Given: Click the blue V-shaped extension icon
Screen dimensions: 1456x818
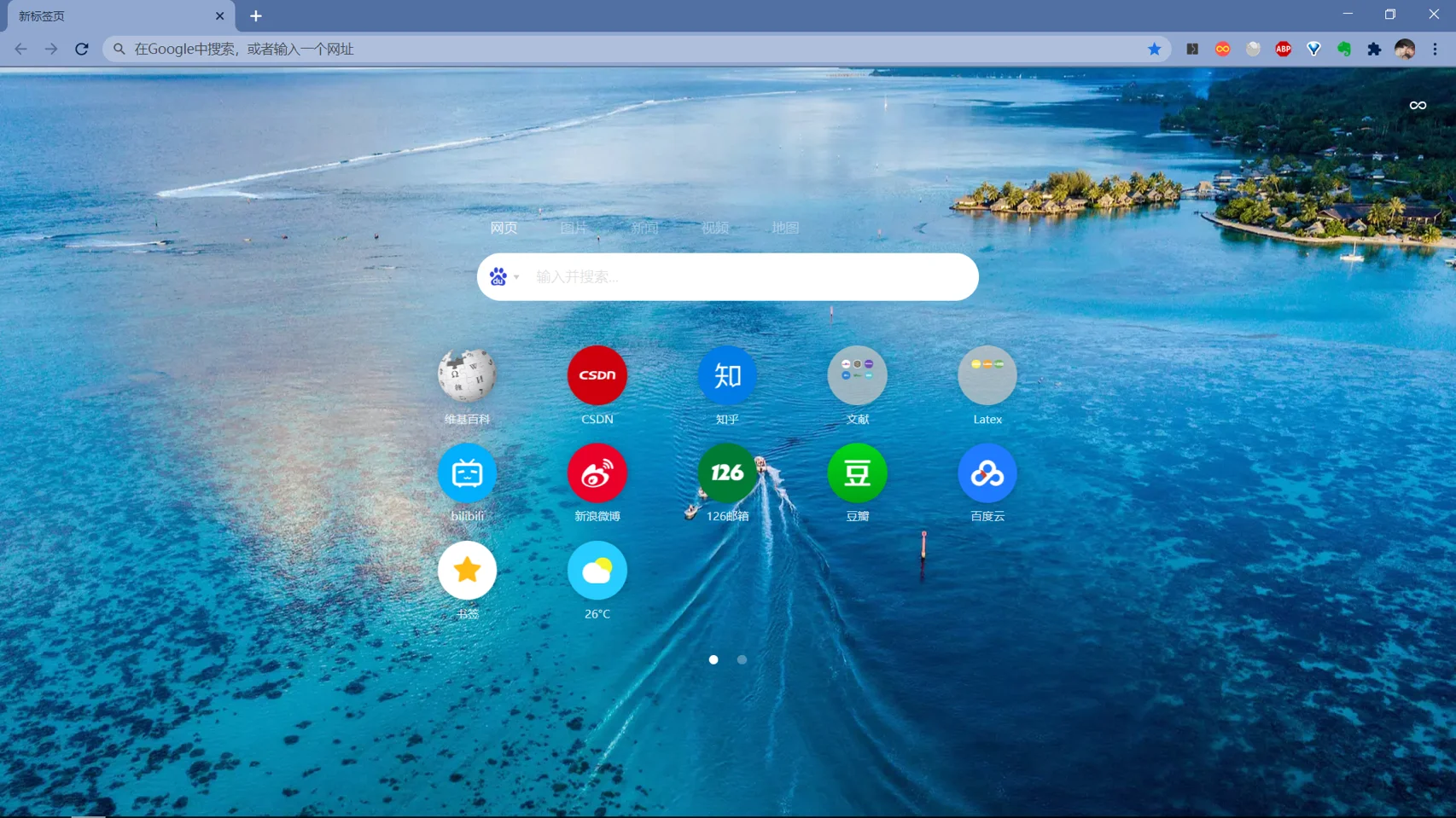Looking at the screenshot, I should tap(1313, 49).
